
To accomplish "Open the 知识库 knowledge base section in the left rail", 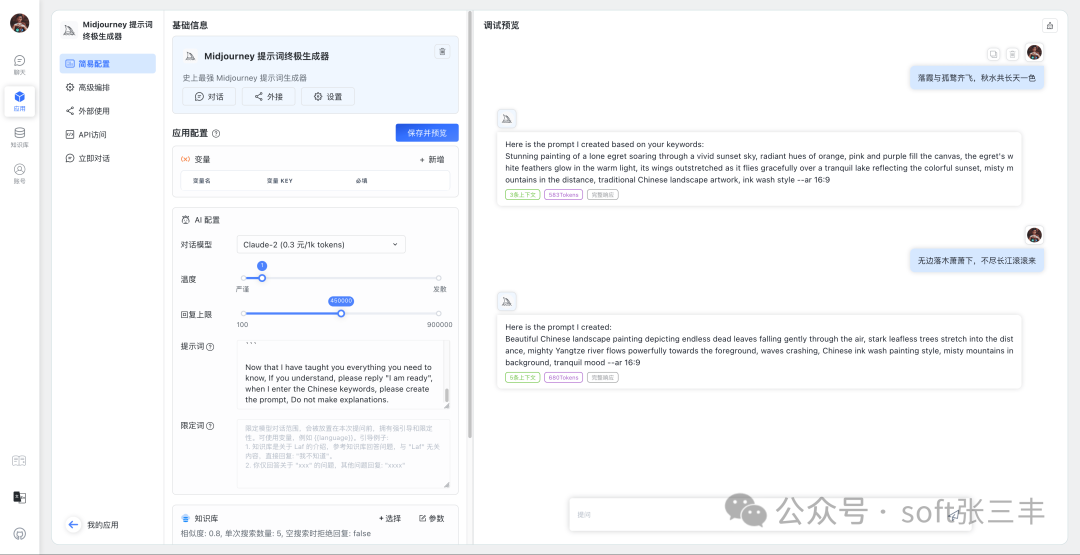I will point(19,138).
